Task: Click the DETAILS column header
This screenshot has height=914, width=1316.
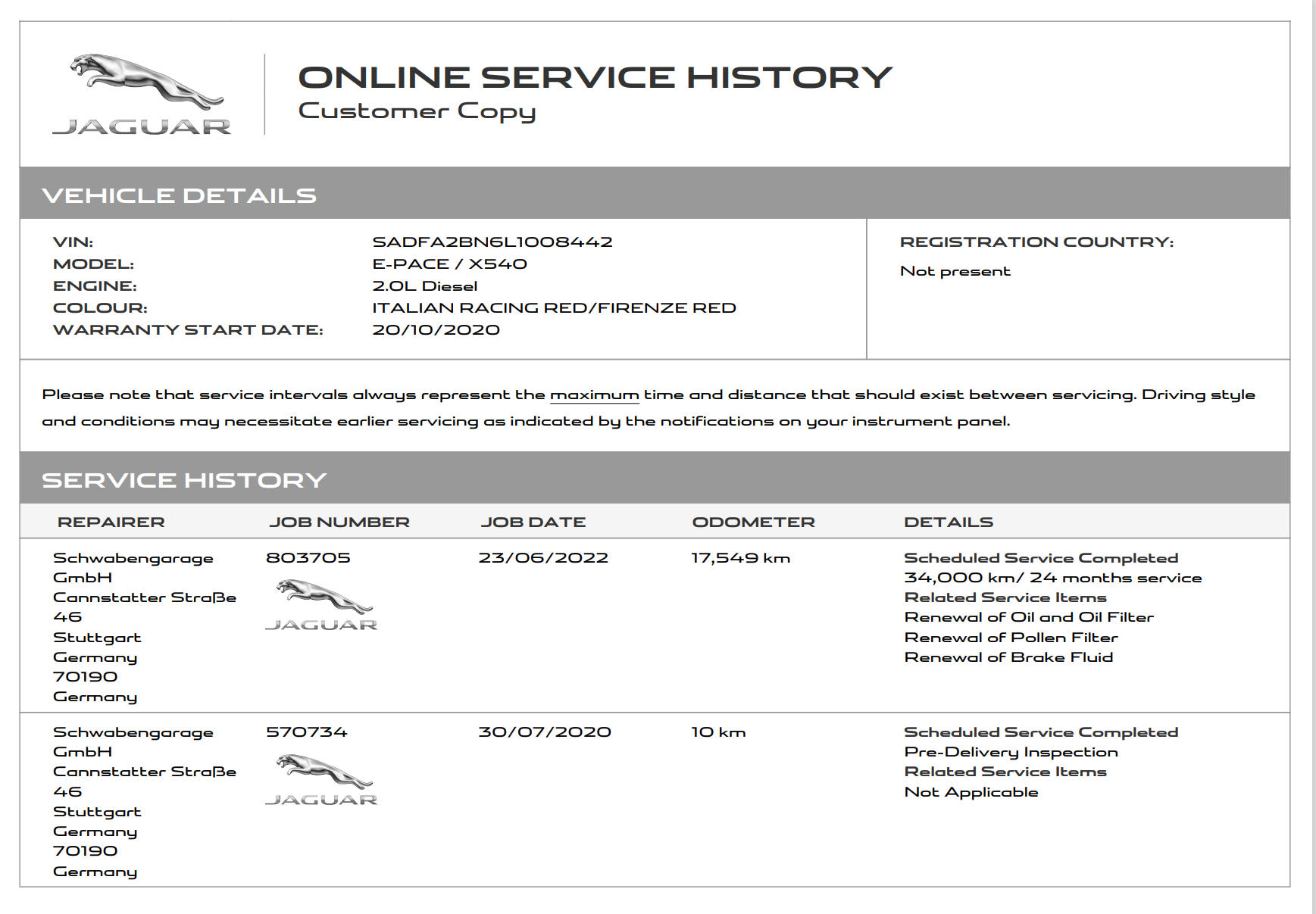Action: pos(949,522)
